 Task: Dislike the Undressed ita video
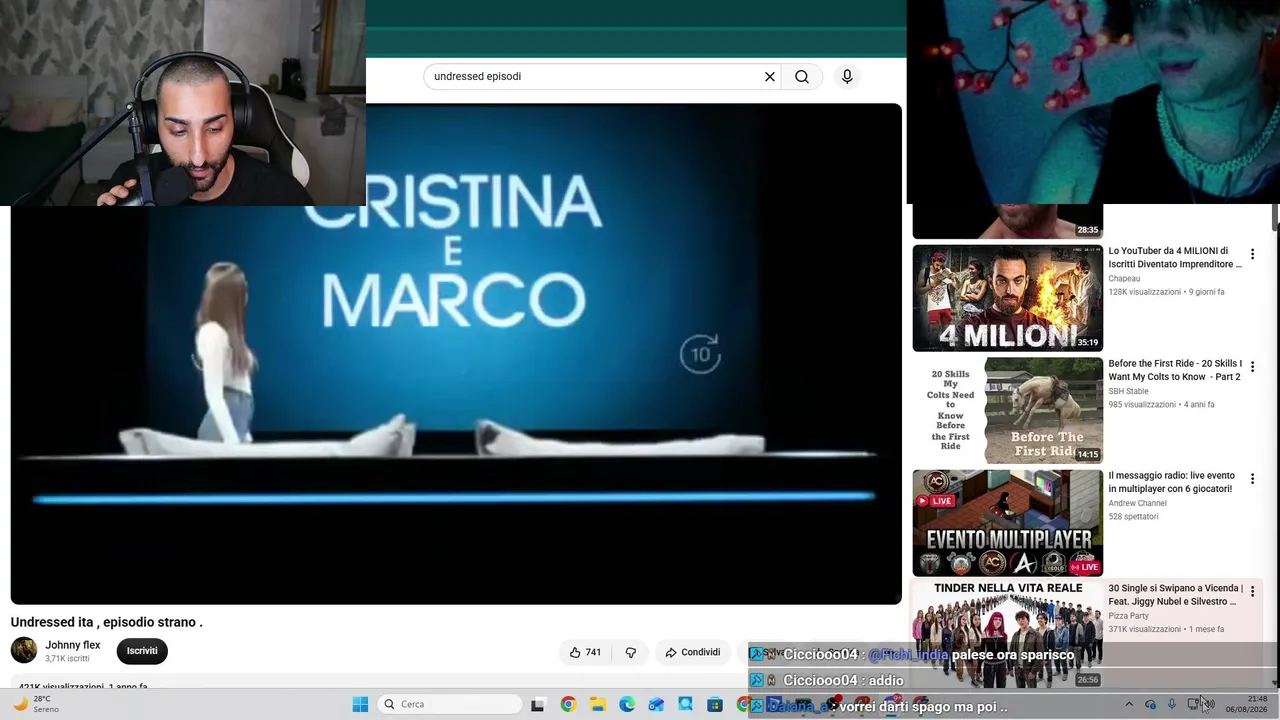pyautogui.click(x=631, y=652)
